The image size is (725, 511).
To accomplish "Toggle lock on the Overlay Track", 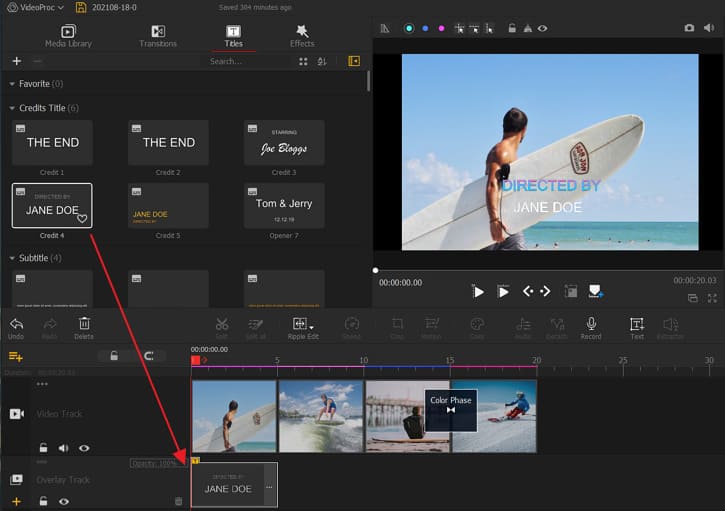I will (x=43, y=501).
